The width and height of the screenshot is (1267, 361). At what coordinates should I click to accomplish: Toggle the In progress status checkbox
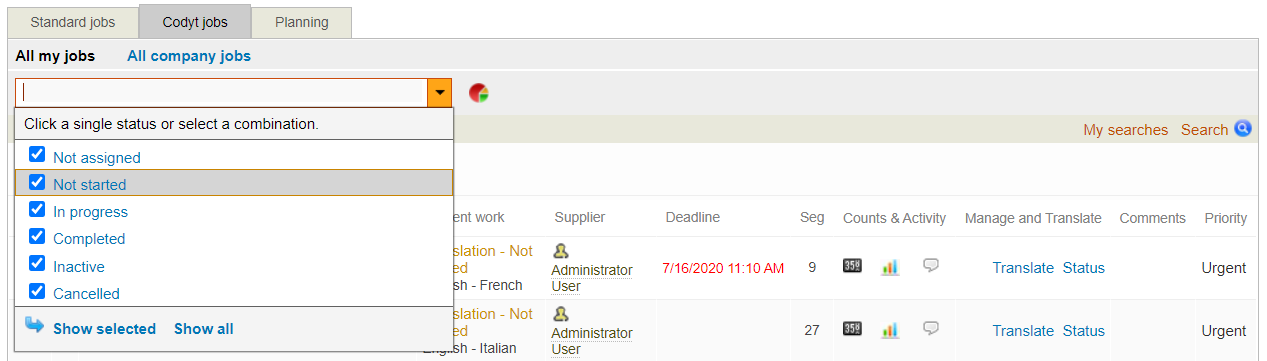click(37, 210)
